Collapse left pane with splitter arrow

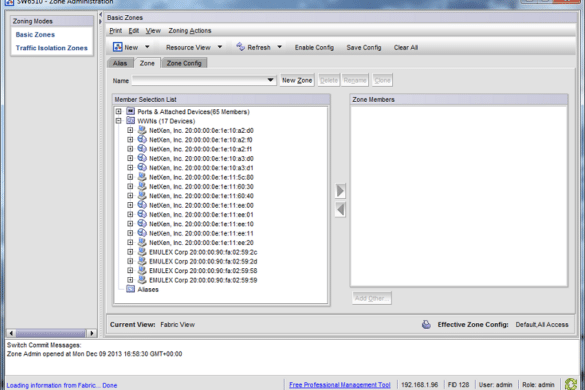click(x=100, y=15)
